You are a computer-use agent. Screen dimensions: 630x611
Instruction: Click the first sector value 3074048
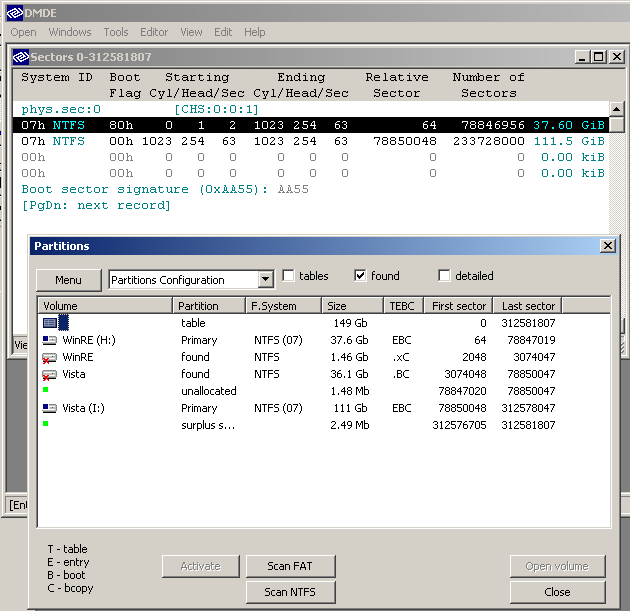click(465, 374)
